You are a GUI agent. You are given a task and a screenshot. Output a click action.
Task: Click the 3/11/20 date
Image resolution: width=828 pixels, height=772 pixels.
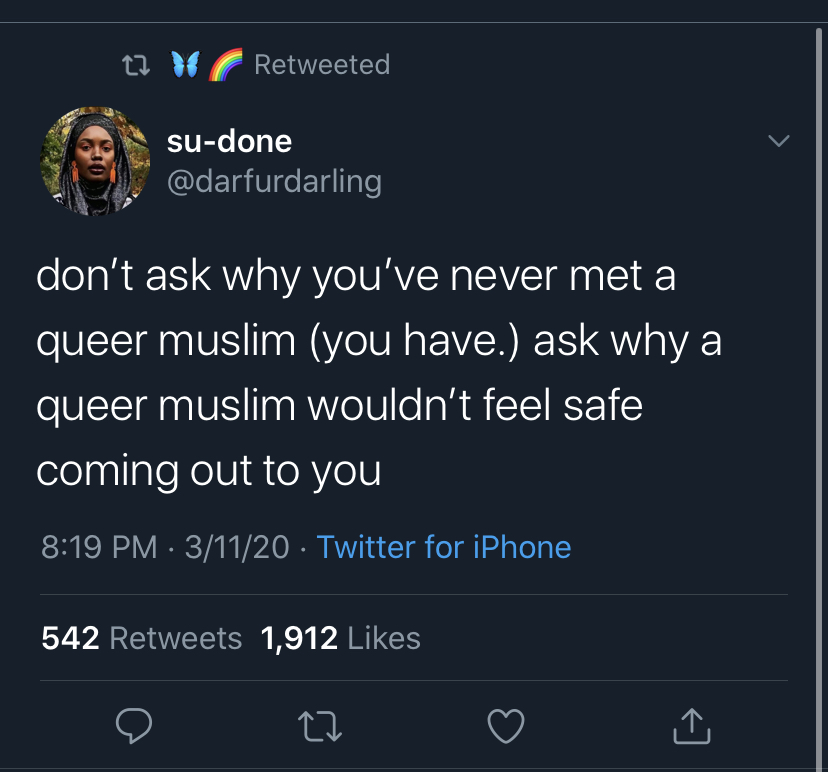point(236,547)
